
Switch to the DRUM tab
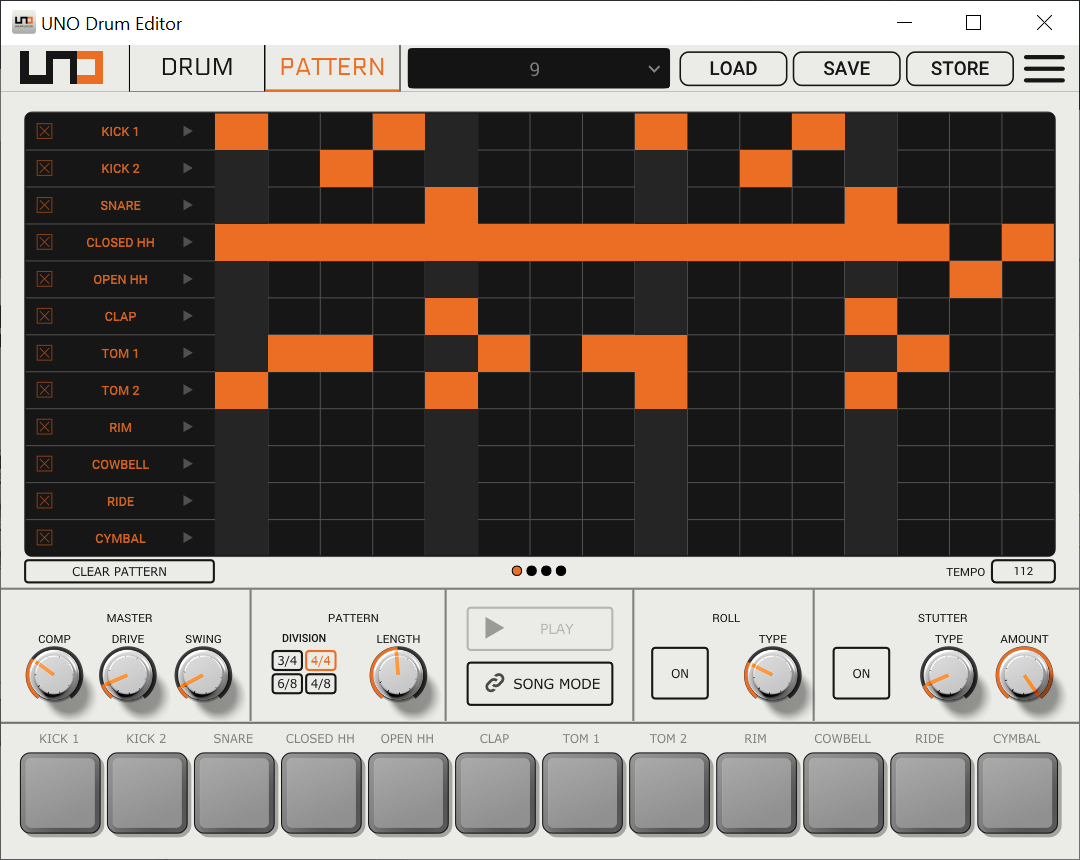click(x=196, y=67)
